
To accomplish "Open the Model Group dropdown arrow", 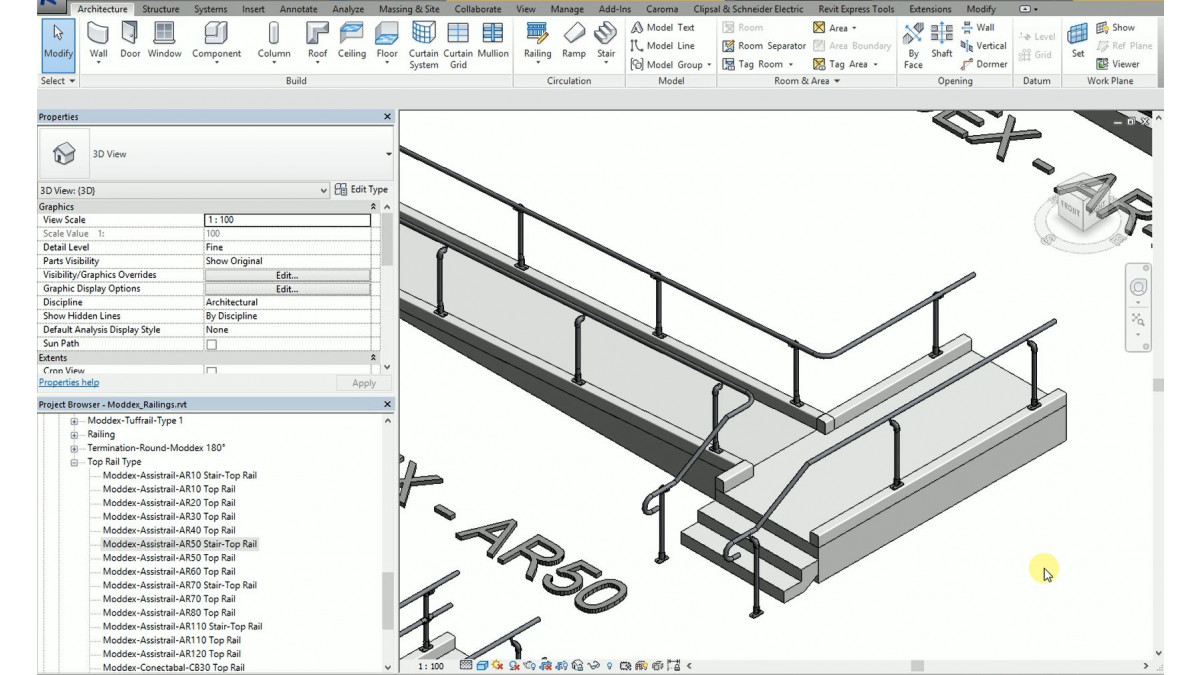I will [709, 65].
